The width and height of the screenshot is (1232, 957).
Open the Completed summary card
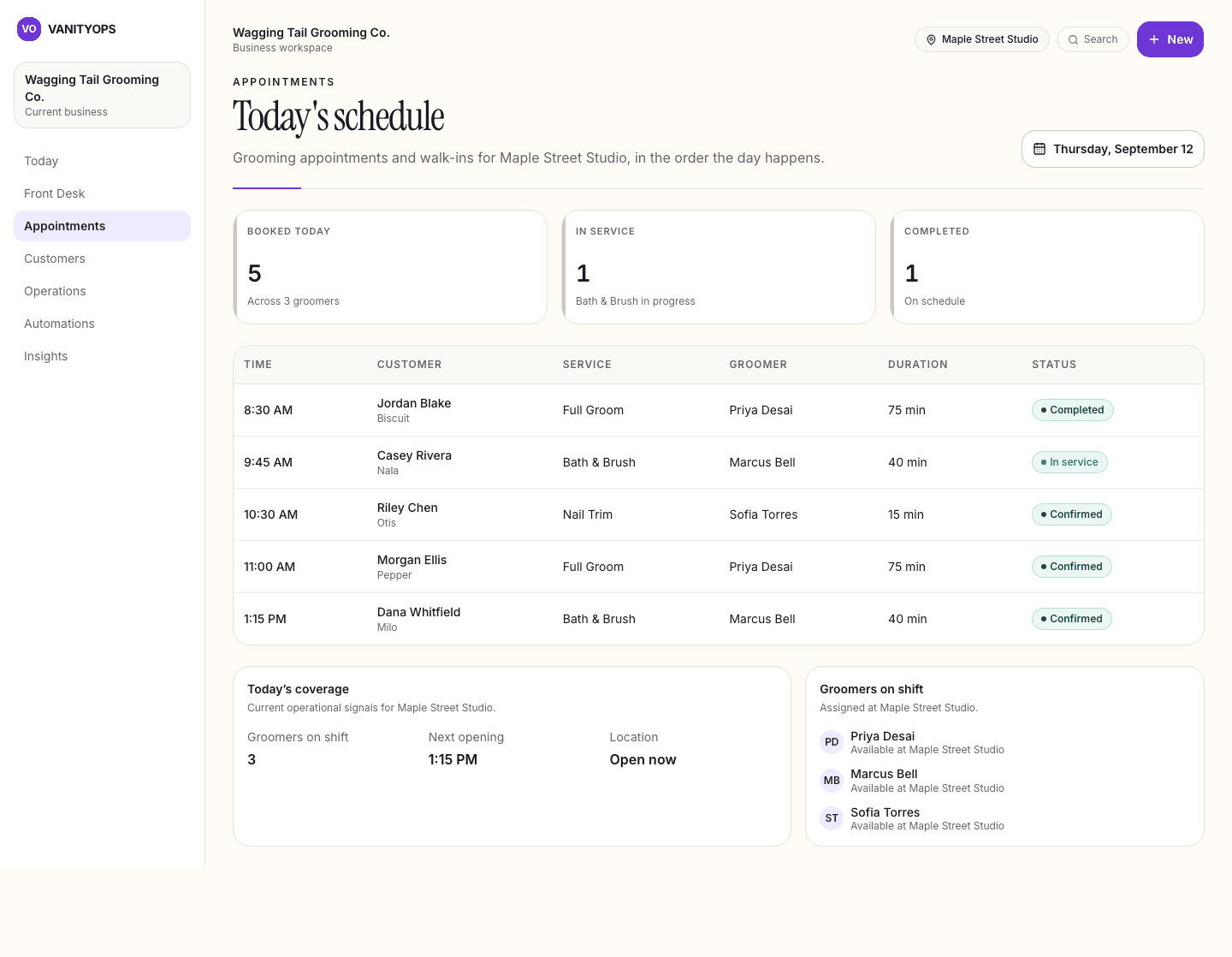1047,267
